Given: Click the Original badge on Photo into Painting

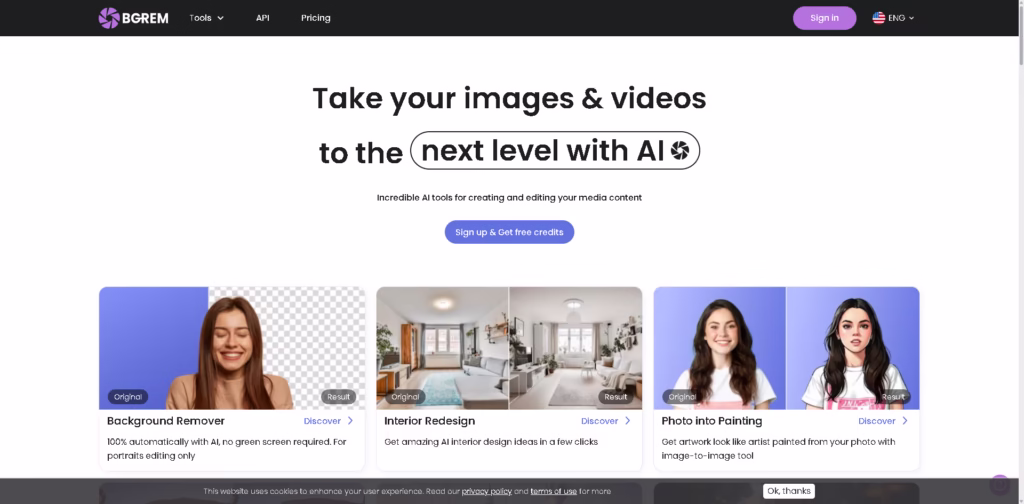Looking at the screenshot, I should (x=682, y=397).
